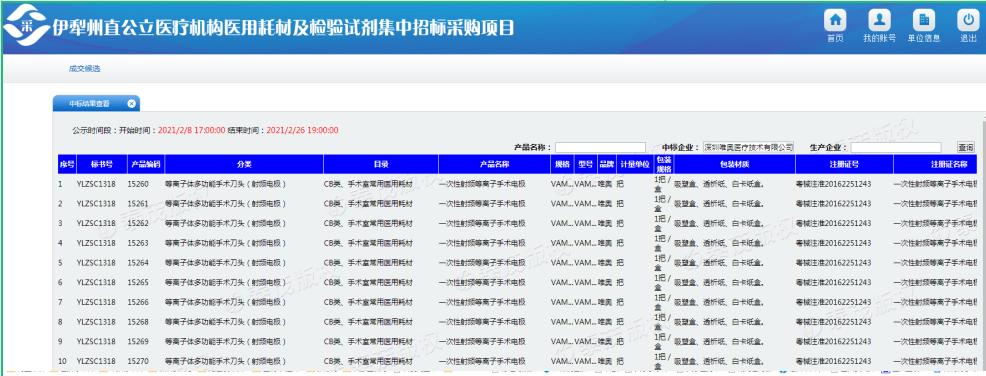Click 一次性射频等离子手术电极 product name in row 15263
The image size is (986, 376).
[x=482, y=243]
